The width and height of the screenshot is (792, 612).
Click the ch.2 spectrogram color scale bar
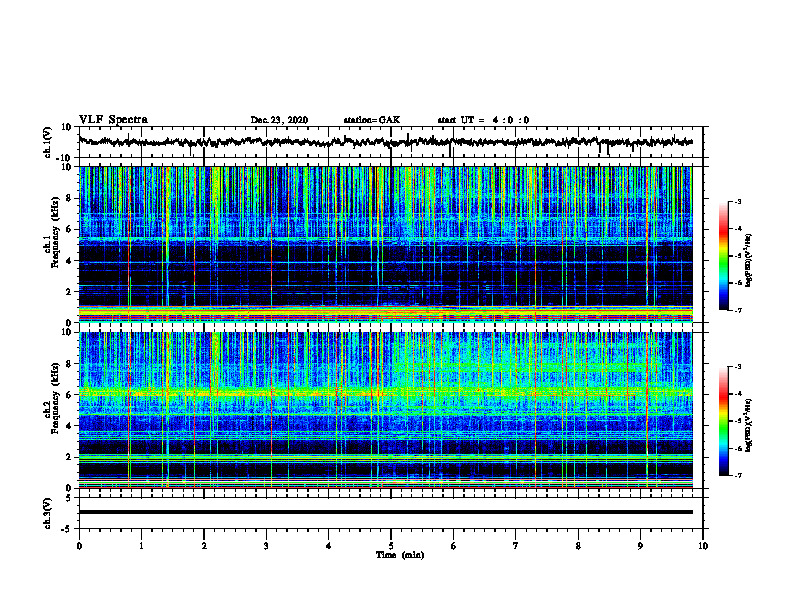tap(724, 421)
